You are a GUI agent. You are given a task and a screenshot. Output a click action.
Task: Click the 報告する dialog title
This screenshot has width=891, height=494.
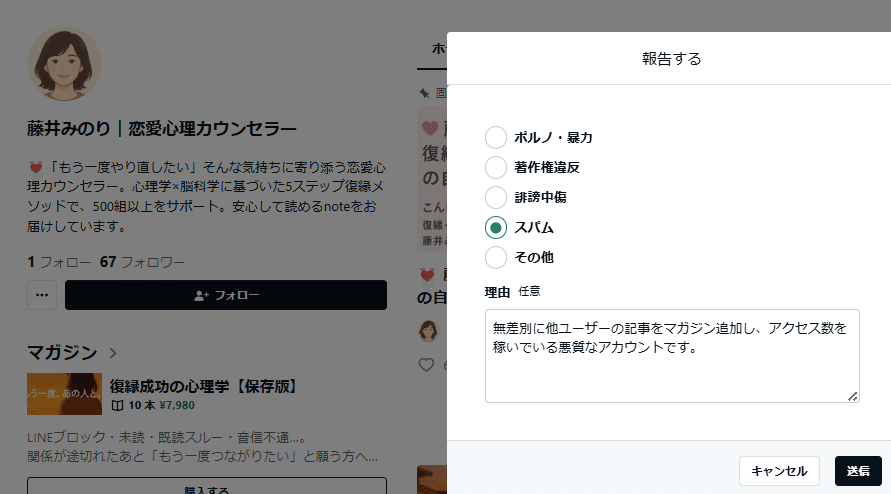point(672,59)
